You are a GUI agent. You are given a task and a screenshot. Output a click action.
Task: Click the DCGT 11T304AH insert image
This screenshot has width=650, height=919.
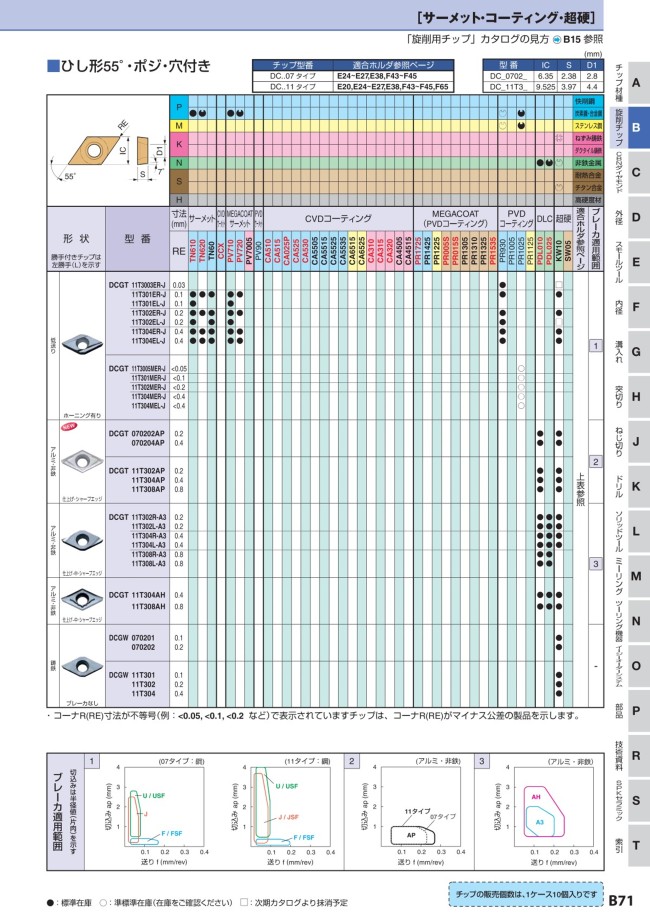pyautogui.click(x=78, y=600)
